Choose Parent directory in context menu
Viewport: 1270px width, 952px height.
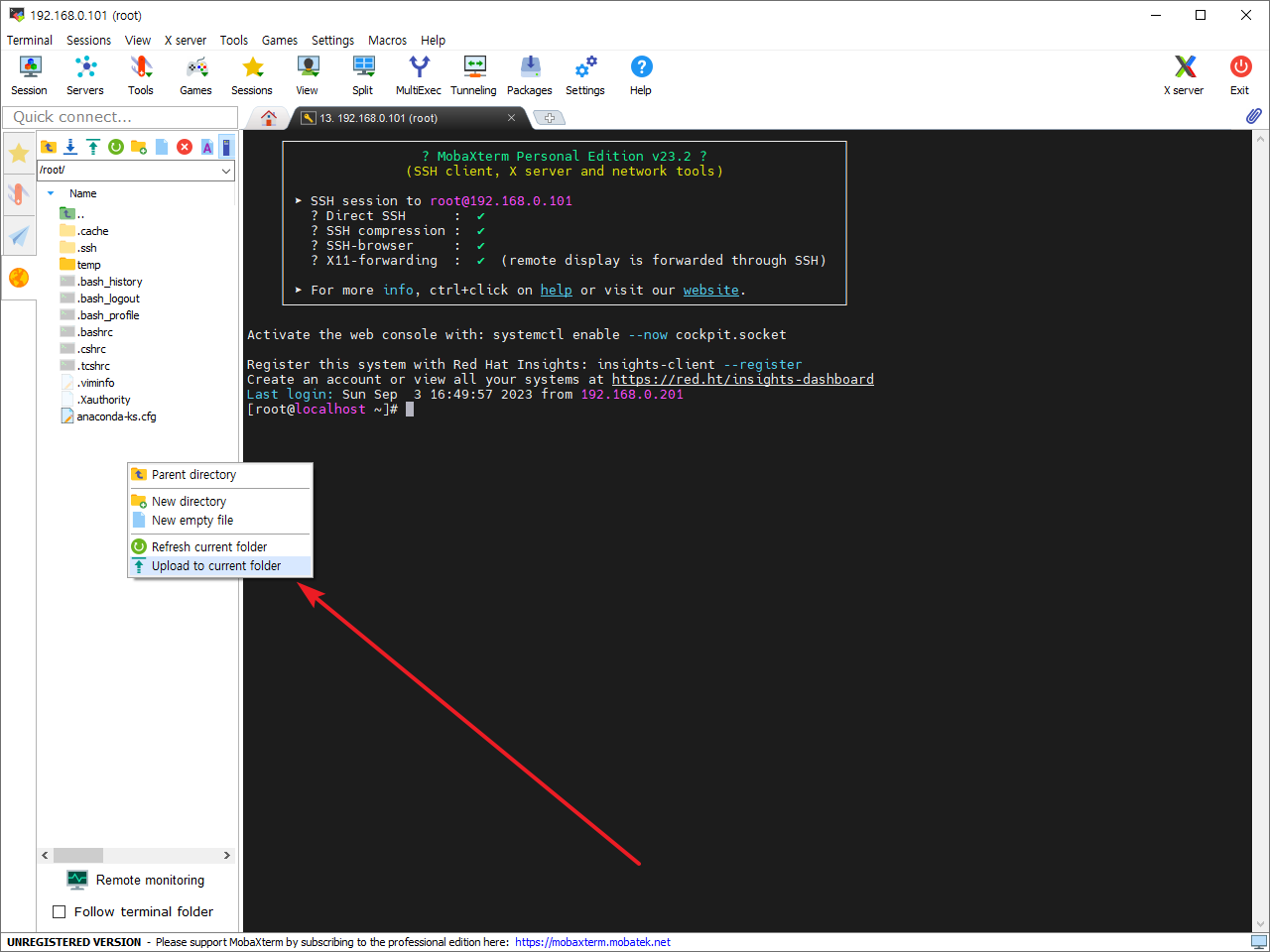(x=220, y=475)
